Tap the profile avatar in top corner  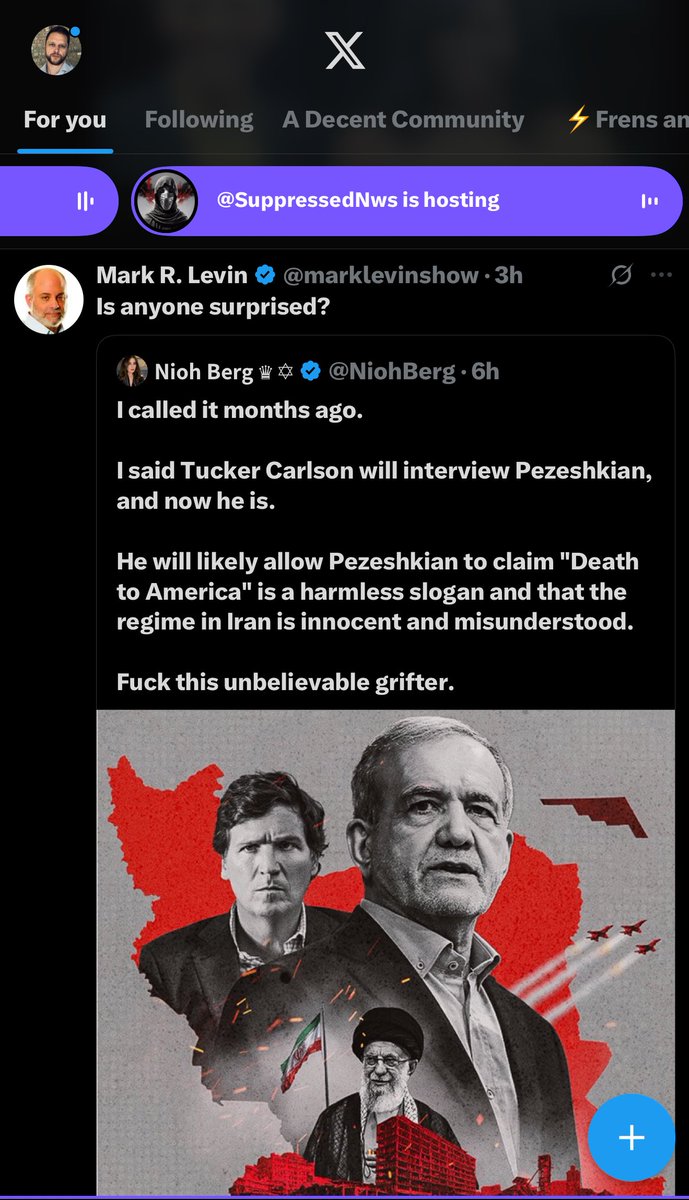[x=55, y=50]
